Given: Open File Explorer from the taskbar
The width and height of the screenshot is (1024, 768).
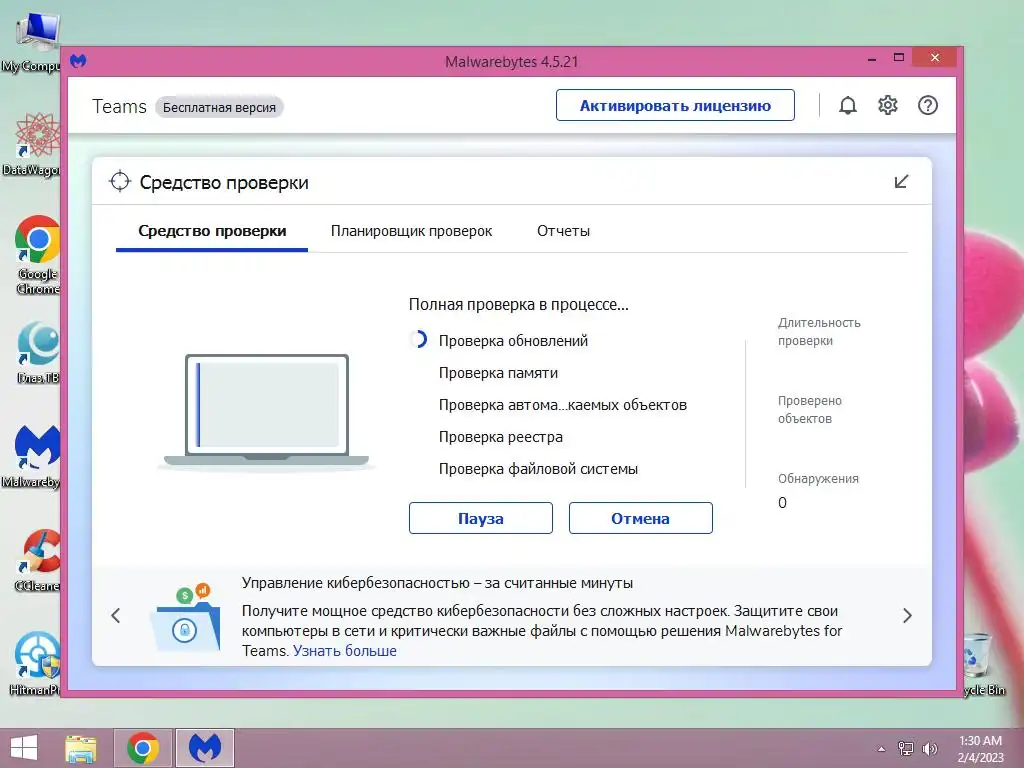Looking at the screenshot, I should pos(81,748).
